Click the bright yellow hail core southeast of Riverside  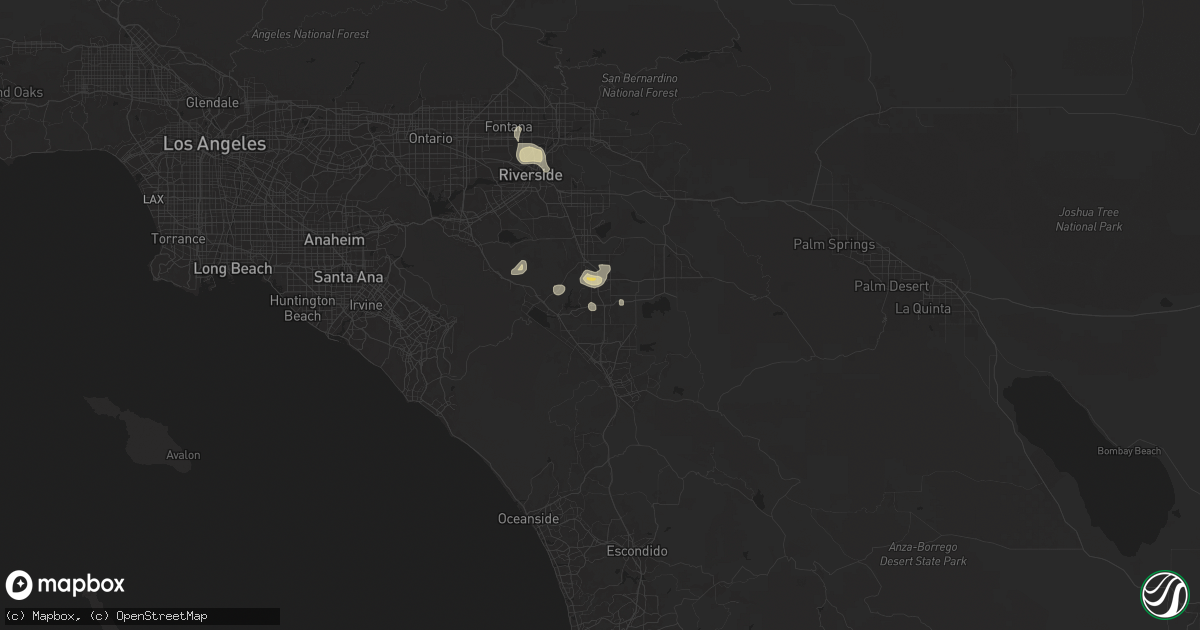tap(592, 280)
